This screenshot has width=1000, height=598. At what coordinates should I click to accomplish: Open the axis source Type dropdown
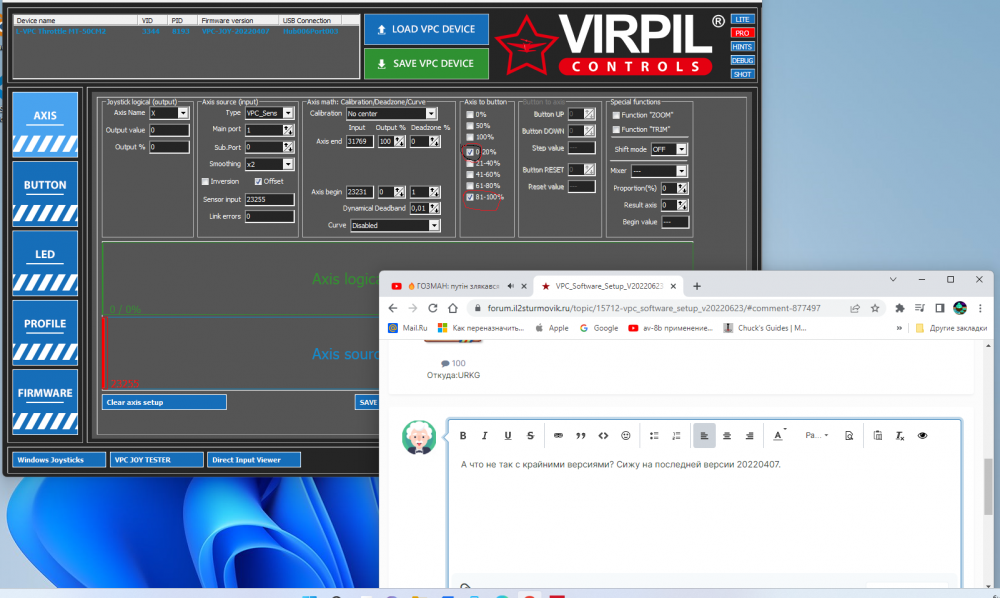[288, 113]
